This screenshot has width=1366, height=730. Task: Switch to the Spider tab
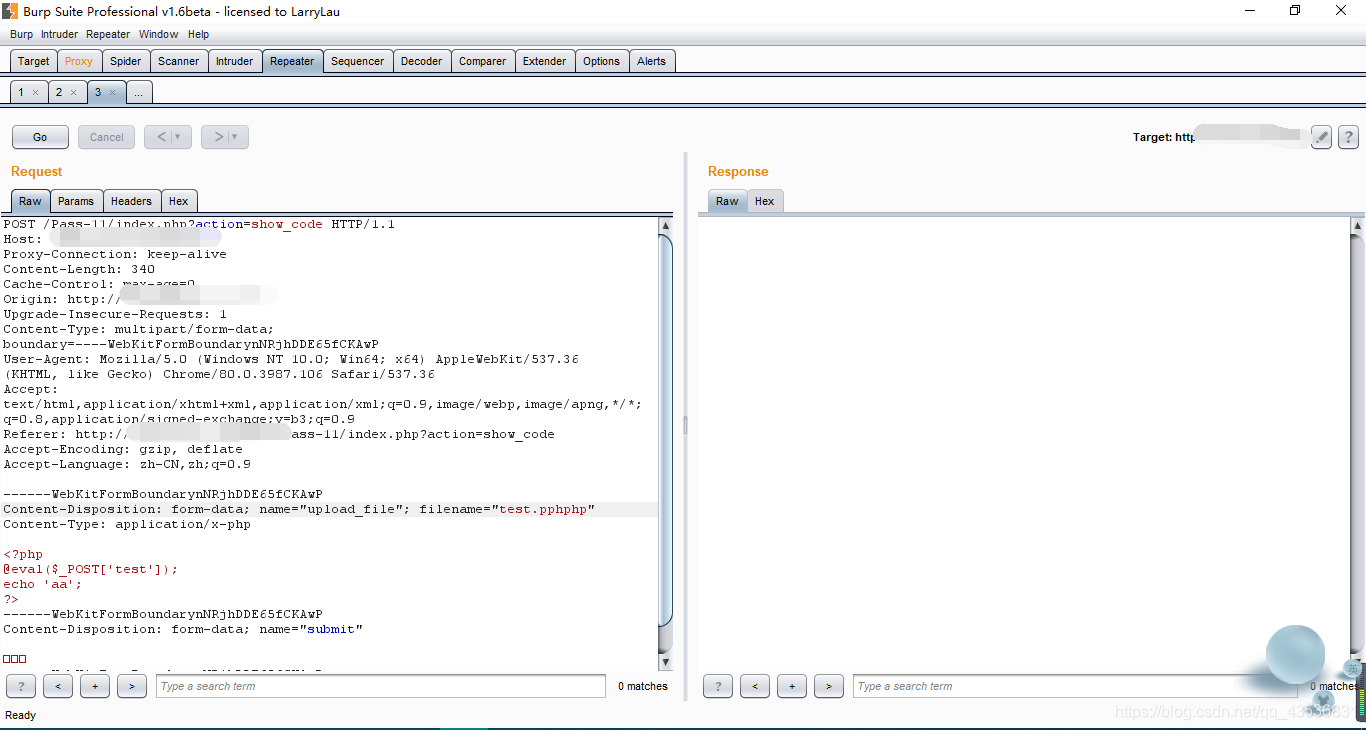(125, 61)
